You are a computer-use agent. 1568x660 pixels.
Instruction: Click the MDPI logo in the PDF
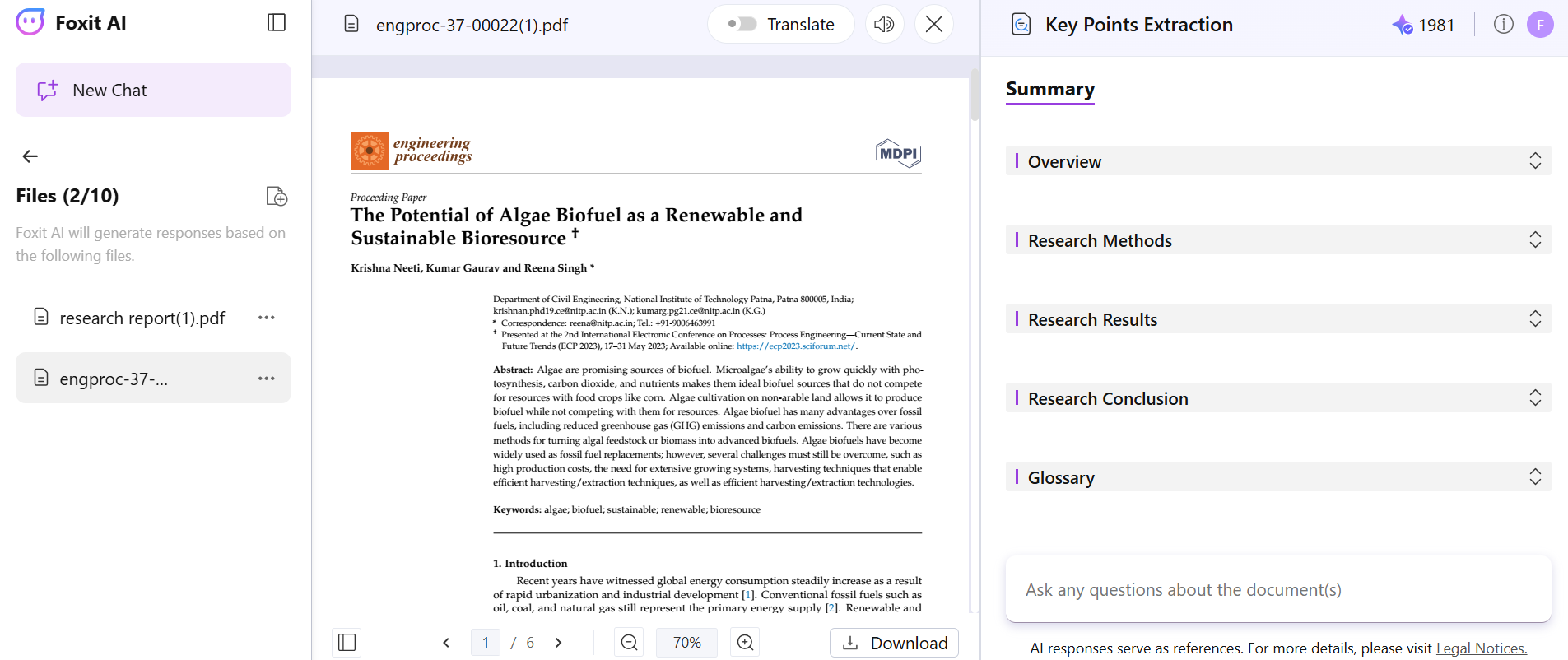[898, 153]
